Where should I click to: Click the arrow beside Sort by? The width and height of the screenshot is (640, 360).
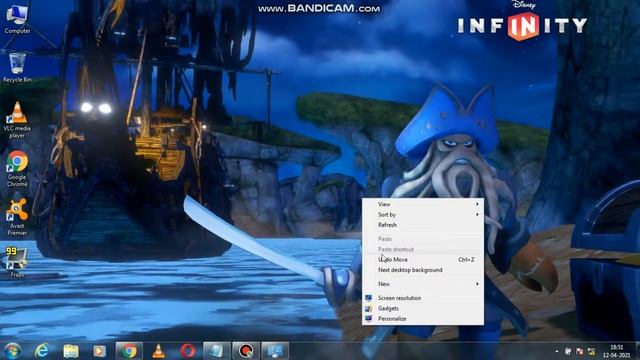pyautogui.click(x=477, y=215)
